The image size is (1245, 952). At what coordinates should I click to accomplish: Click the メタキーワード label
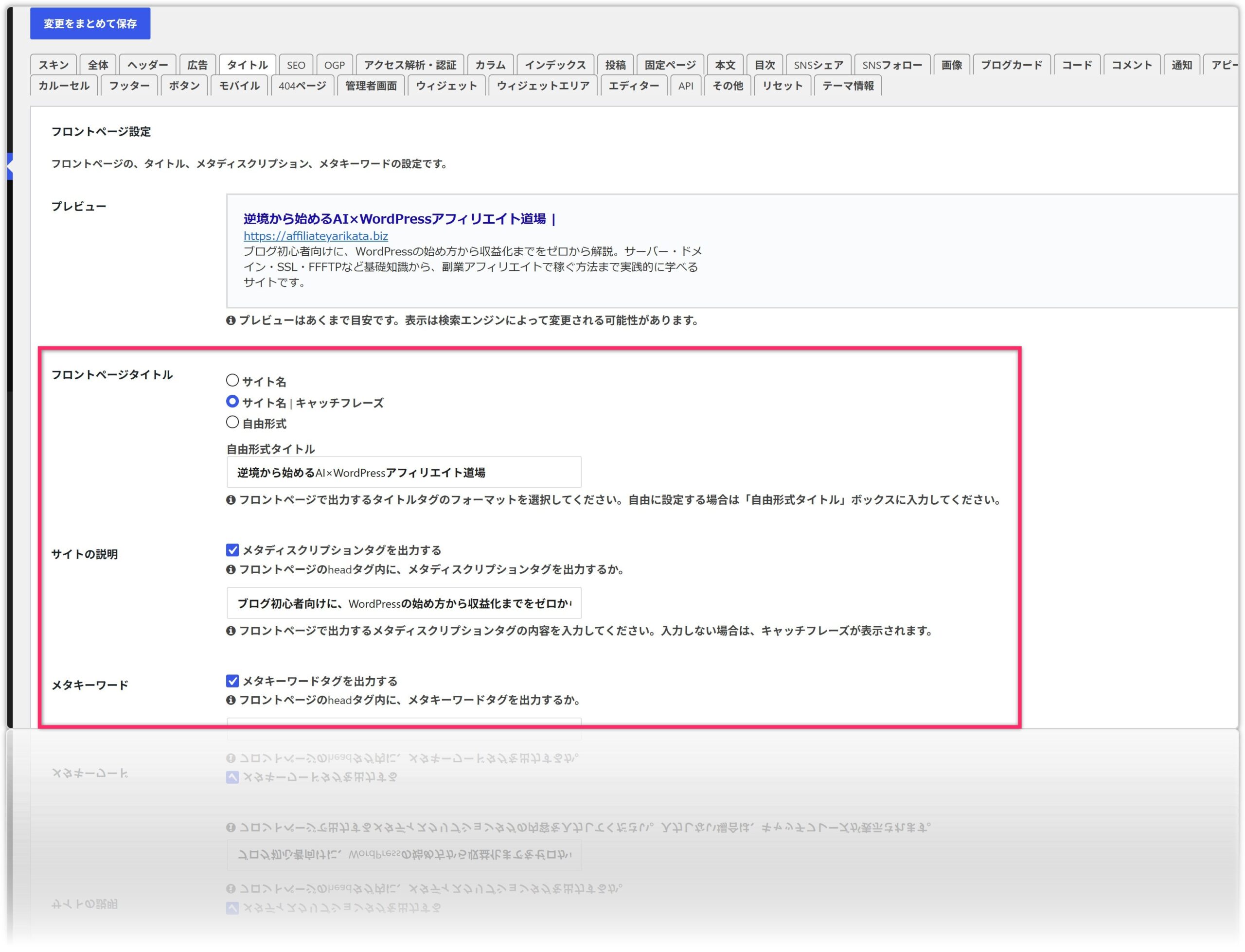point(89,685)
